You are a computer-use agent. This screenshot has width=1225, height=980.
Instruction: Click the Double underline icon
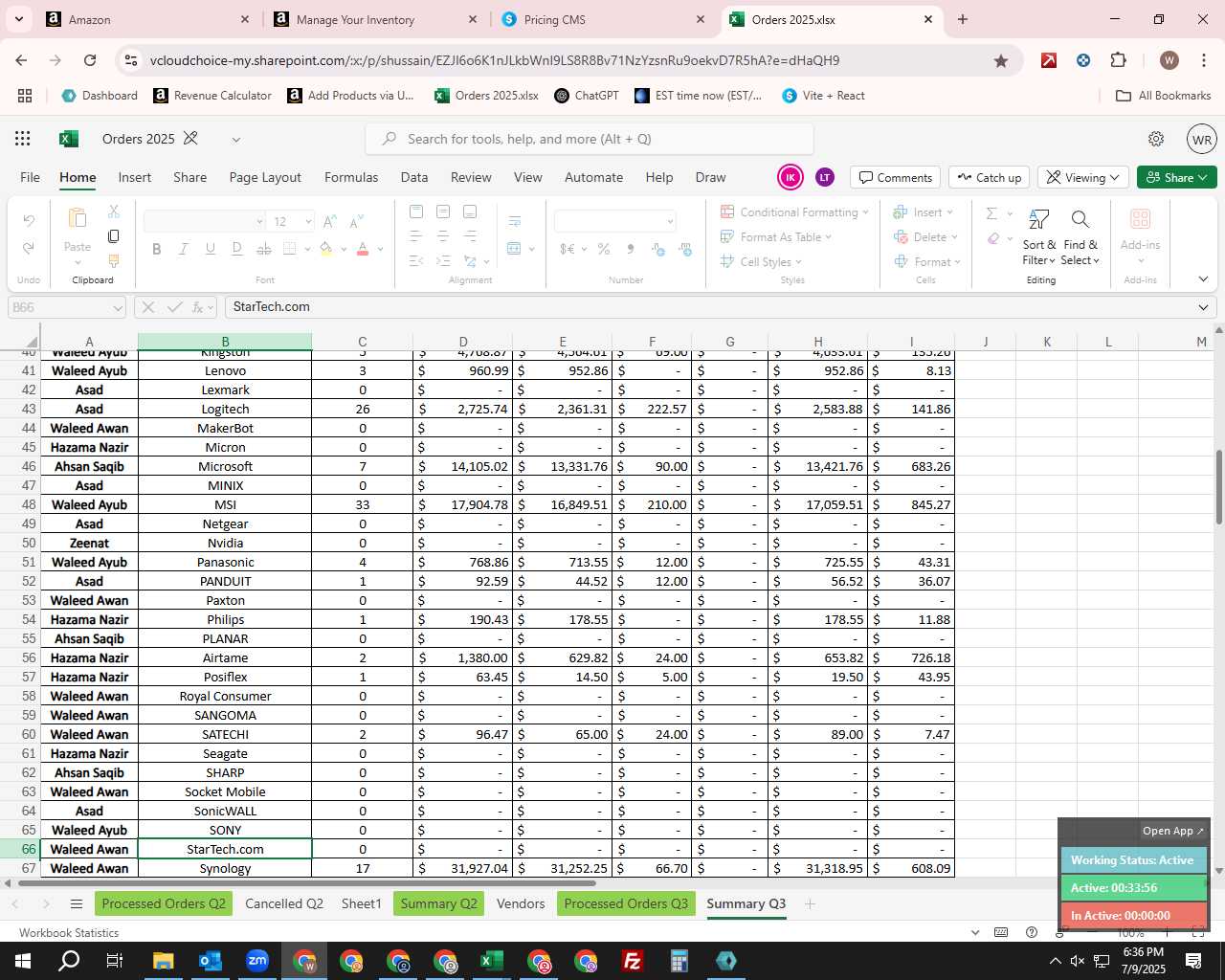point(236,249)
